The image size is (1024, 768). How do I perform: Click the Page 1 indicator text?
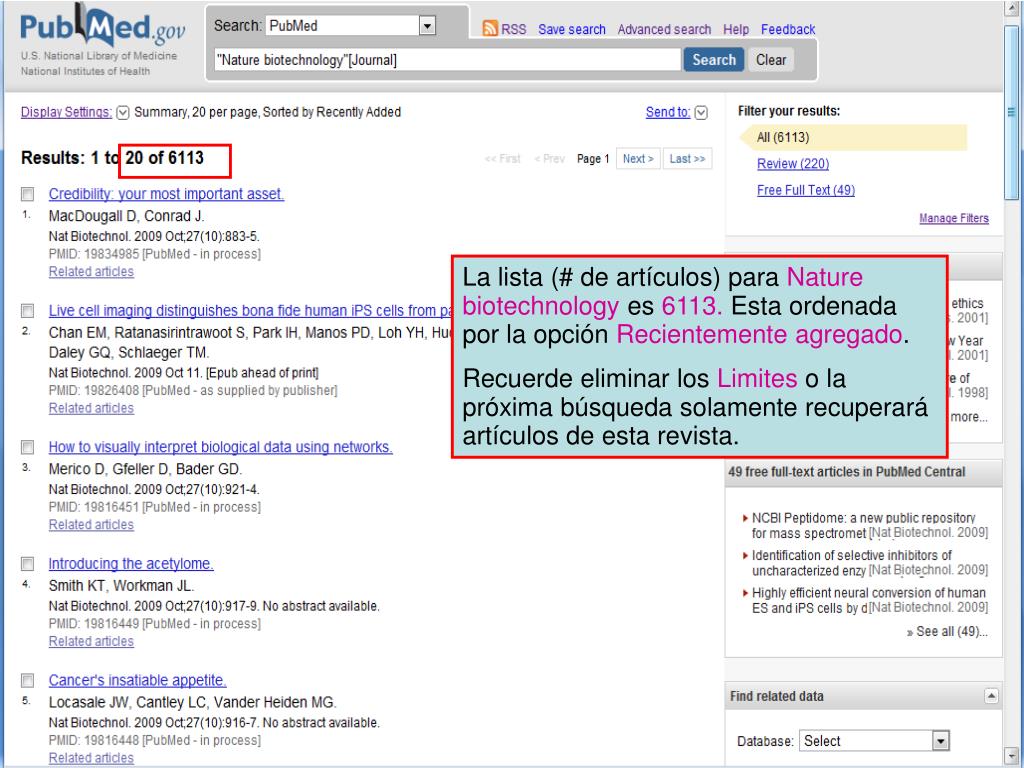tap(593, 159)
